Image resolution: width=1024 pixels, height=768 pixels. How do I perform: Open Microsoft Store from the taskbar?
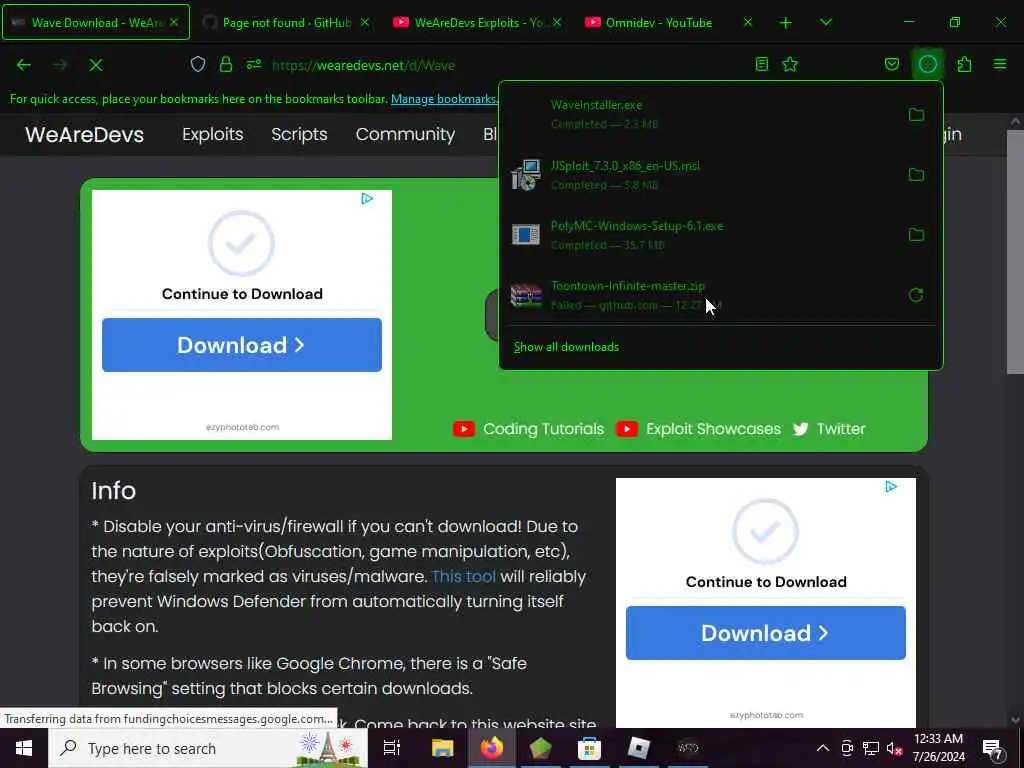(x=589, y=748)
